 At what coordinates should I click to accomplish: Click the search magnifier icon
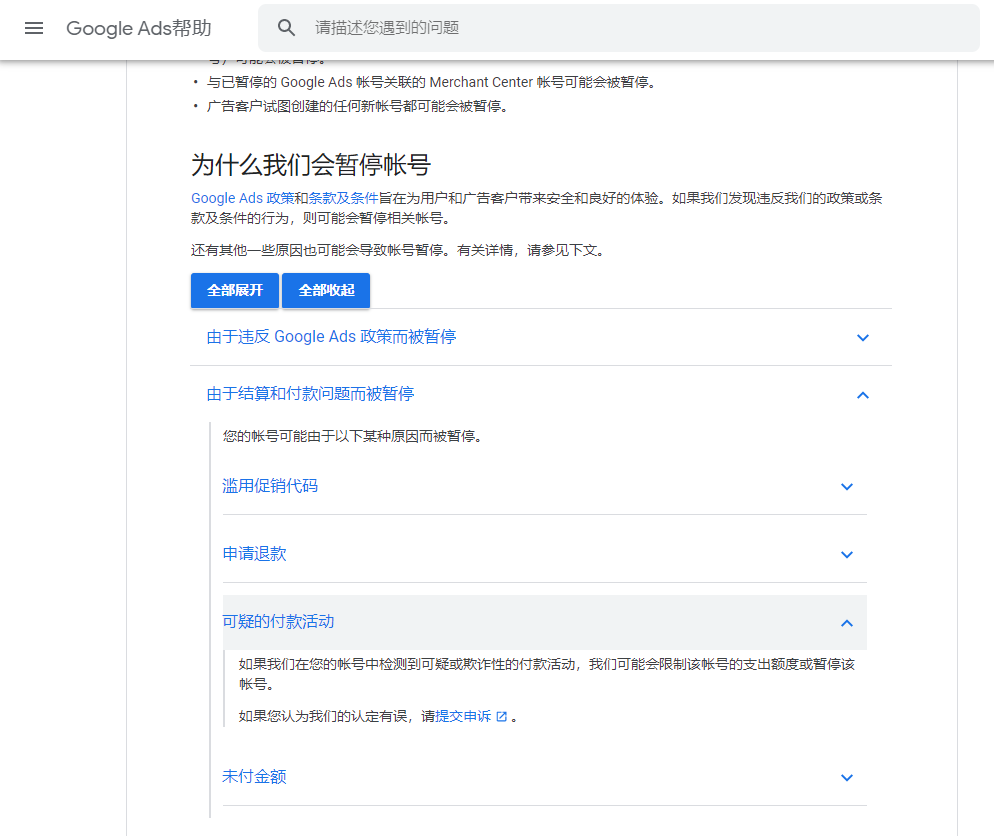coord(287,27)
